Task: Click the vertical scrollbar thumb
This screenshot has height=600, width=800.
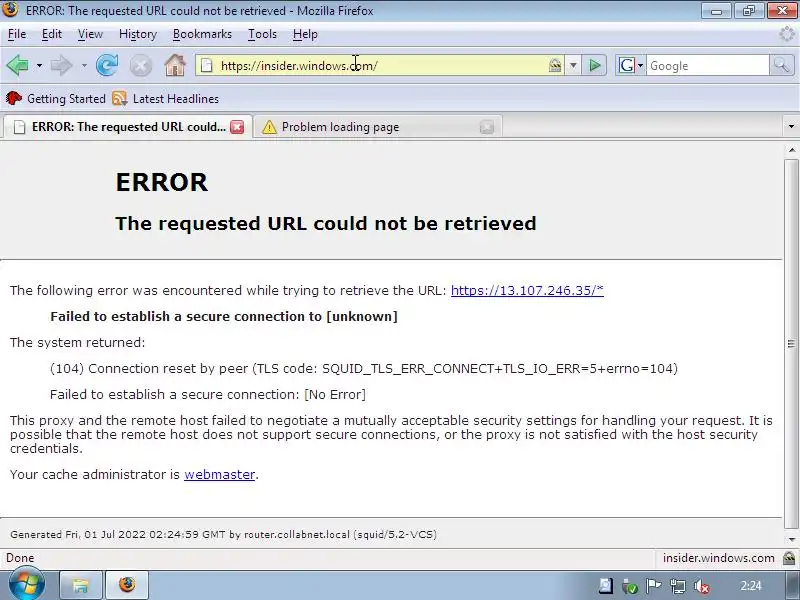Action: 791,344
